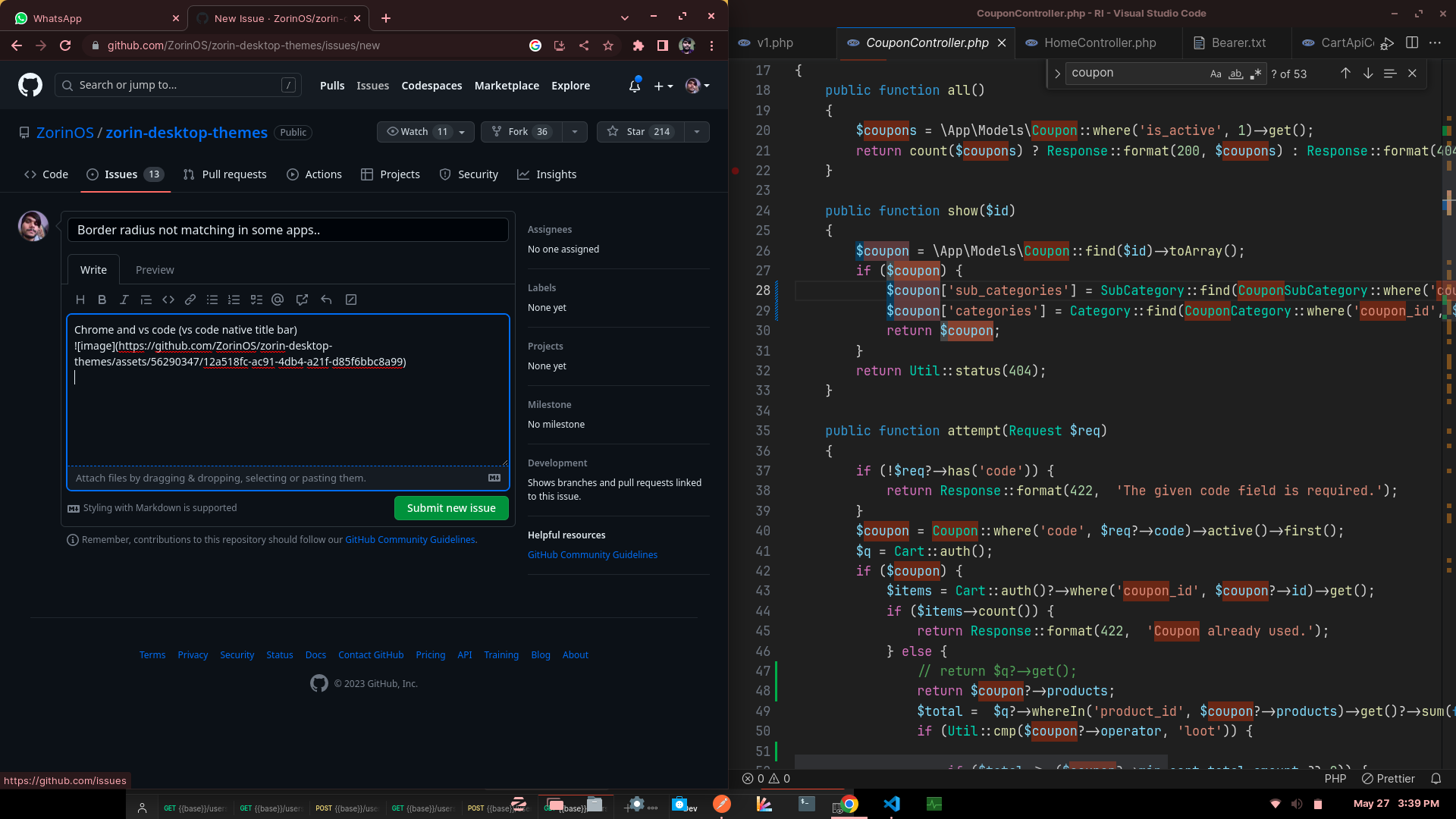Edit the issue title field
Screen dimensions: 1456x819
pos(287,230)
